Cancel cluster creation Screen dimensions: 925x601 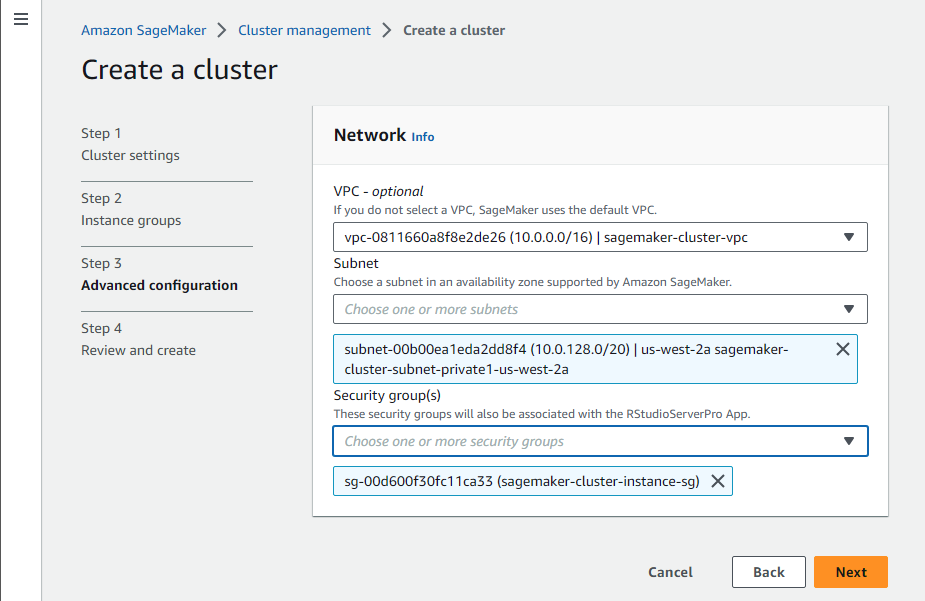670,572
